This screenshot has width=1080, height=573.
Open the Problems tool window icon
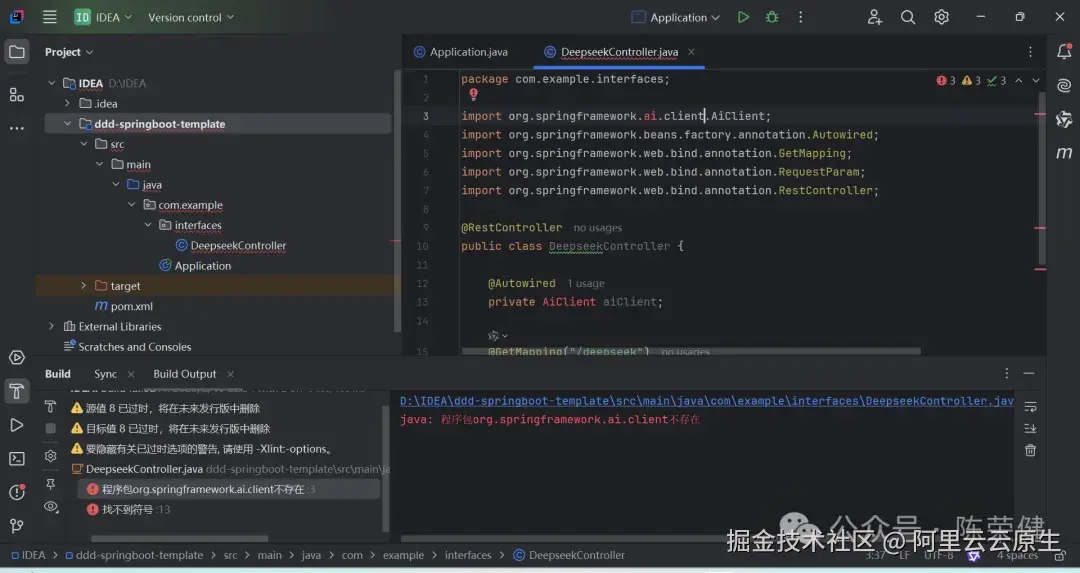[x=17, y=492]
